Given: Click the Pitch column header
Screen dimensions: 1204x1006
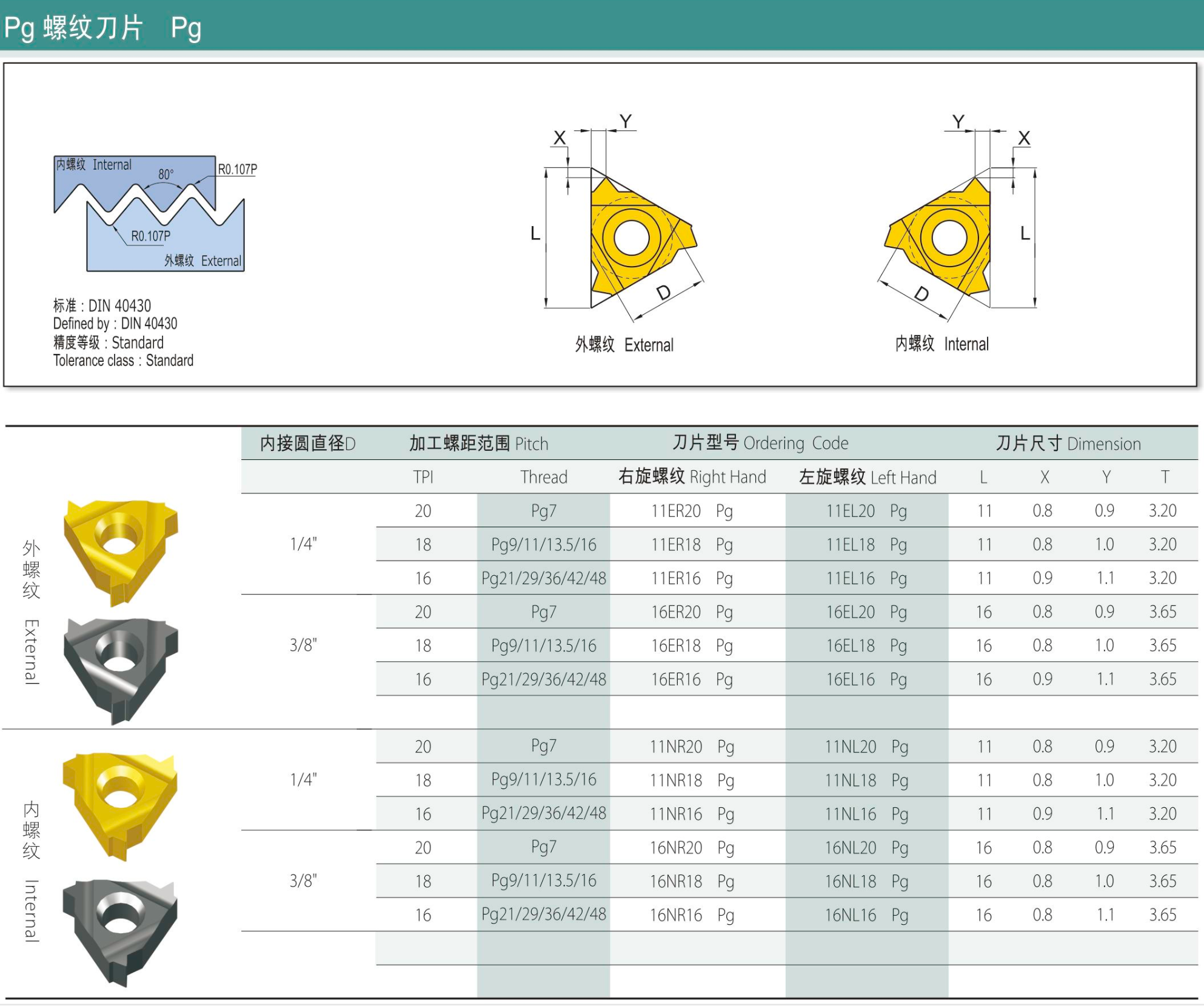Looking at the screenshot, I should 478,444.
